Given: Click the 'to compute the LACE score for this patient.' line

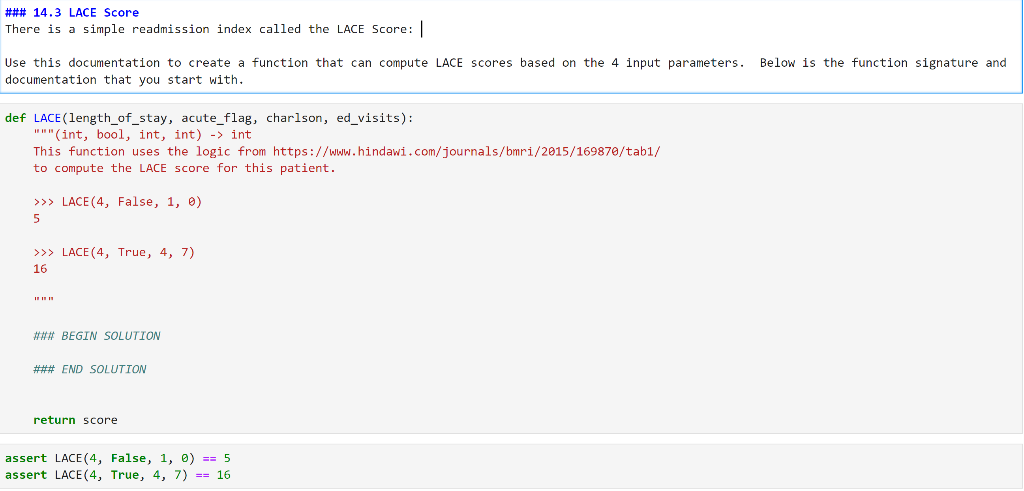Looking at the screenshot, I should tap(184, 168).
